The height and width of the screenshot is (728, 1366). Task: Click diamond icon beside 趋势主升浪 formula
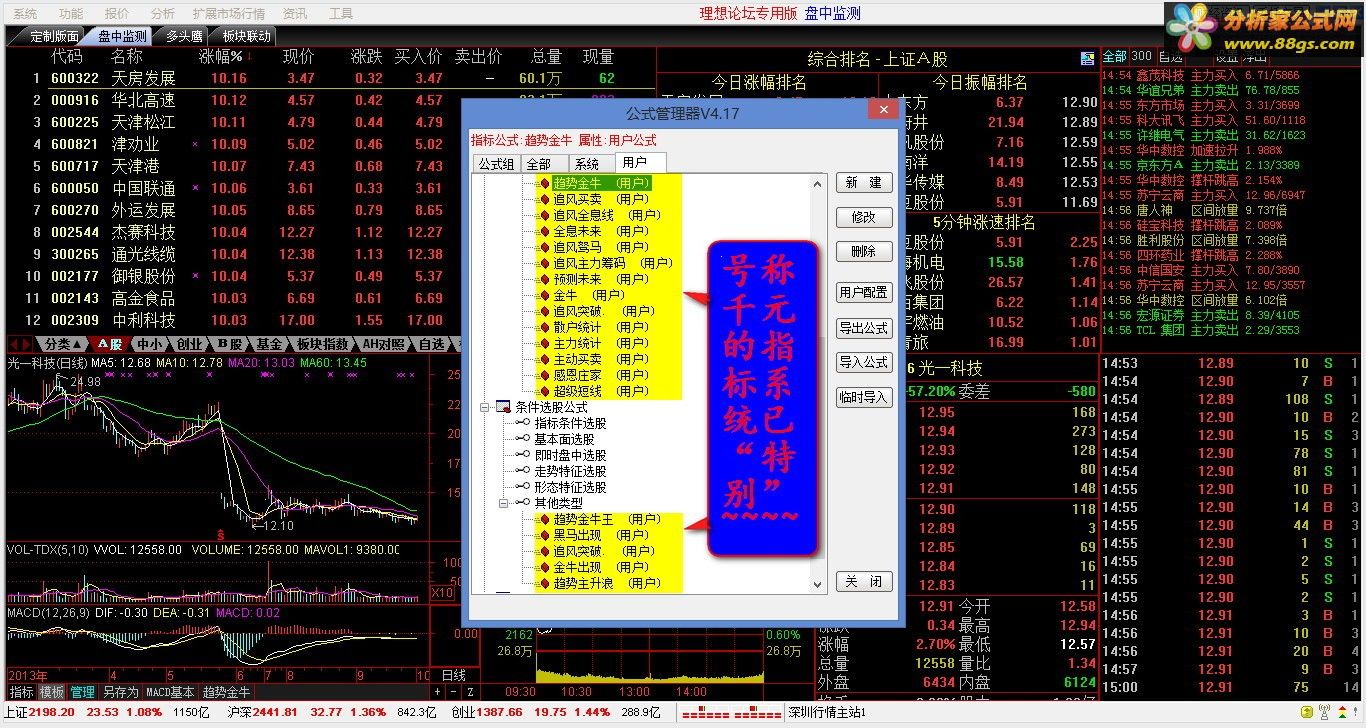coord(544,583)
